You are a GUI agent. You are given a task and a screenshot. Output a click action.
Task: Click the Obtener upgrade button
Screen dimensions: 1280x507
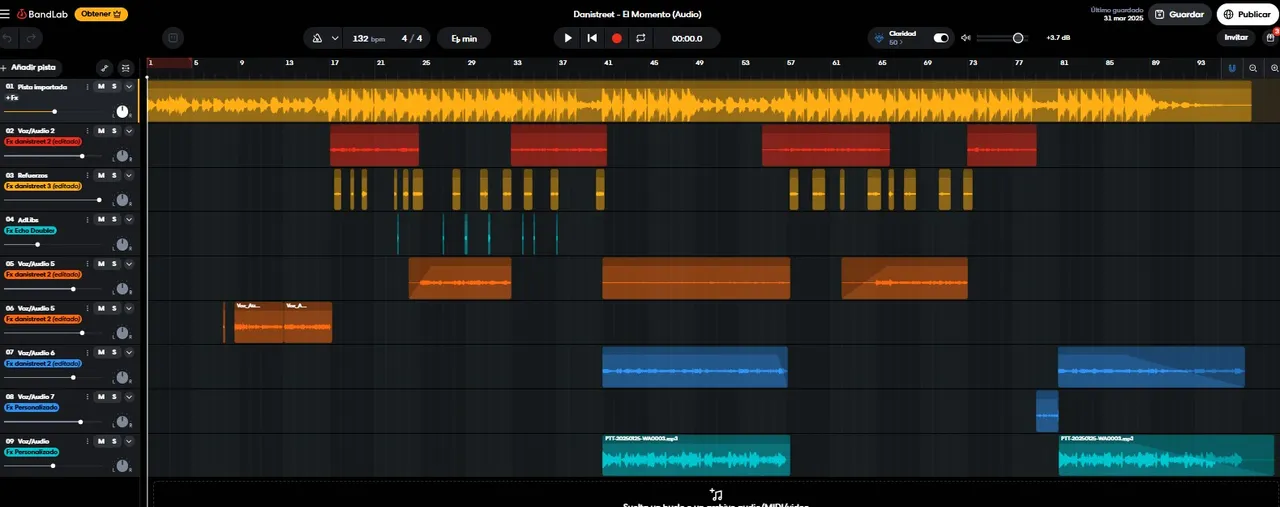(101, 14)
